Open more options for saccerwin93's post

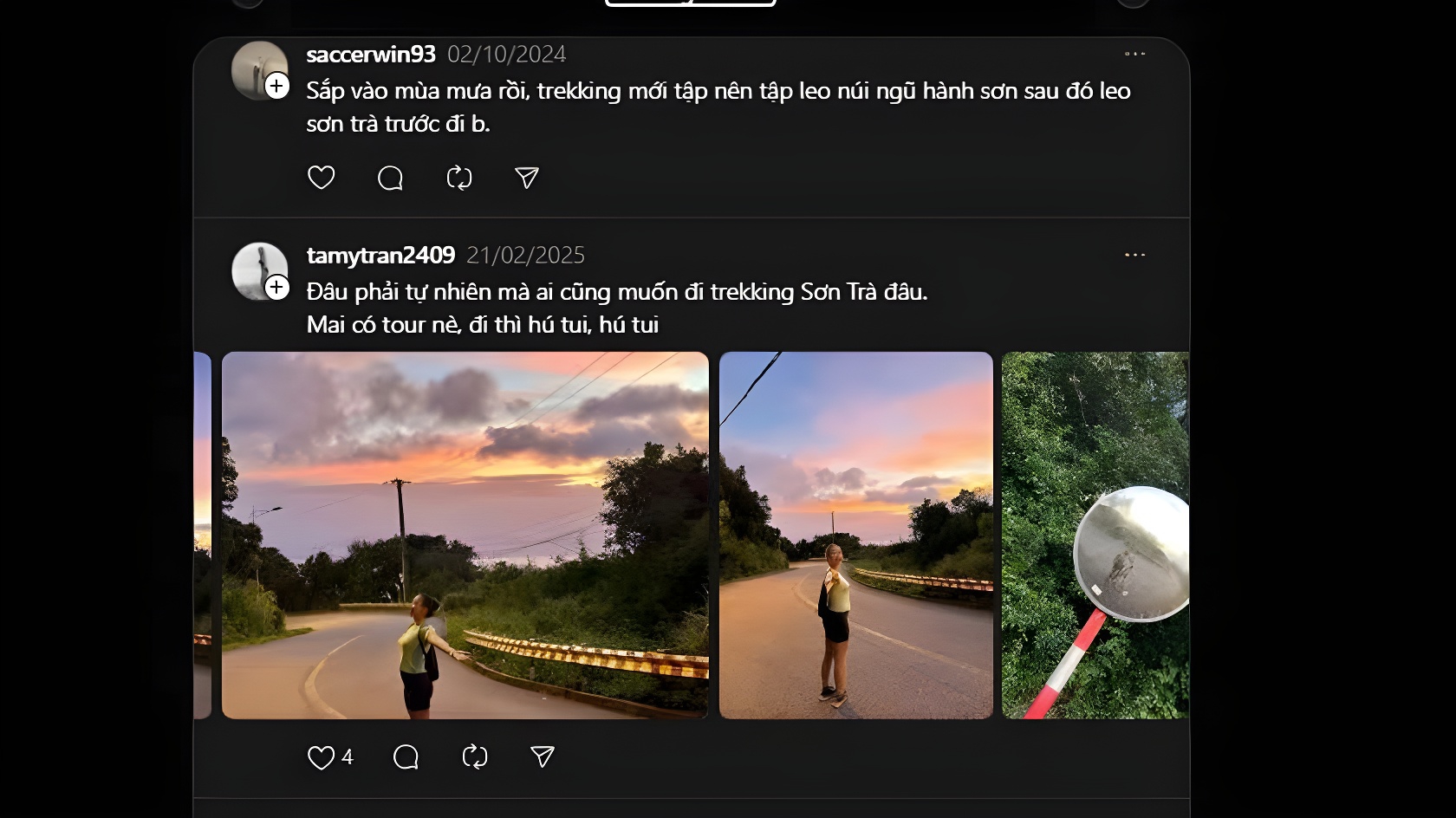(1134, 54)
